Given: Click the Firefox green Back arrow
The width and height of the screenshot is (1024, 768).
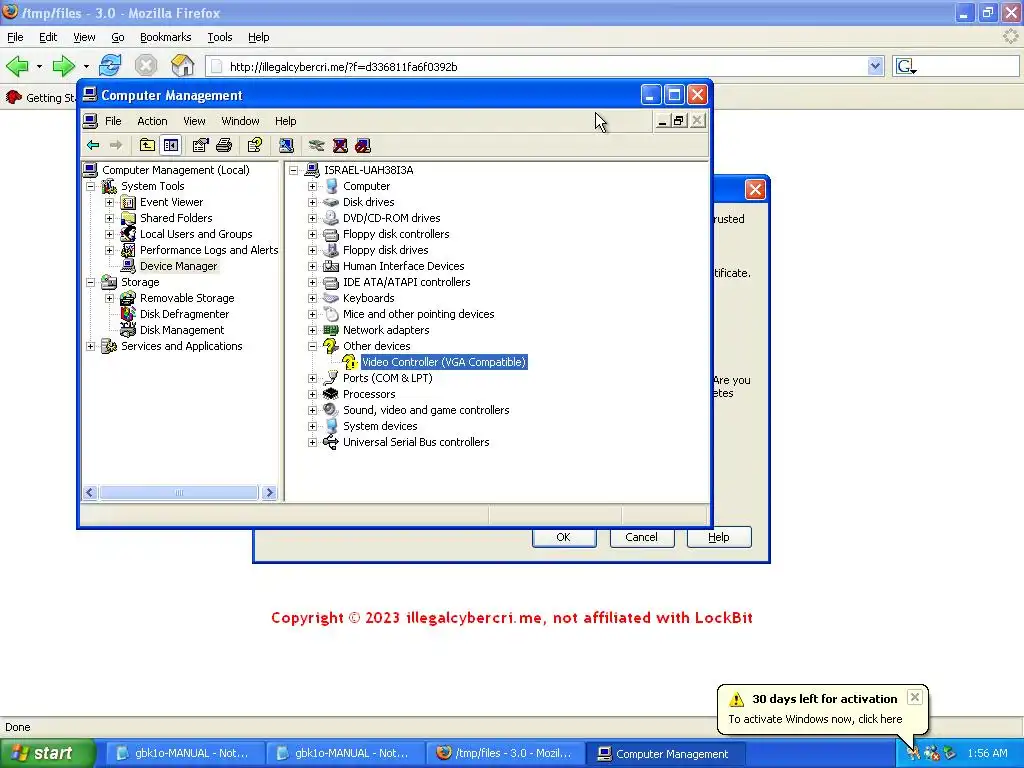Looking at the screenshot, I should click(17, 66).
